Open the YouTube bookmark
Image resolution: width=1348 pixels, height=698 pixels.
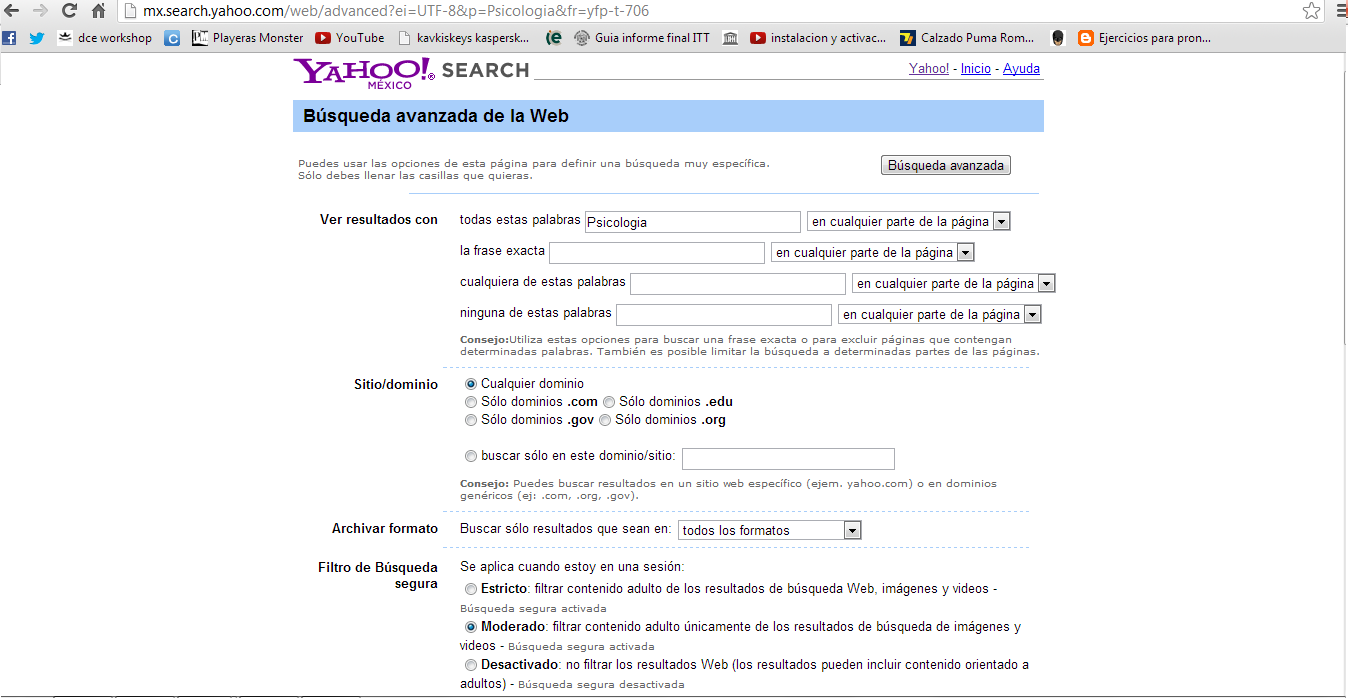coord(348,38)
